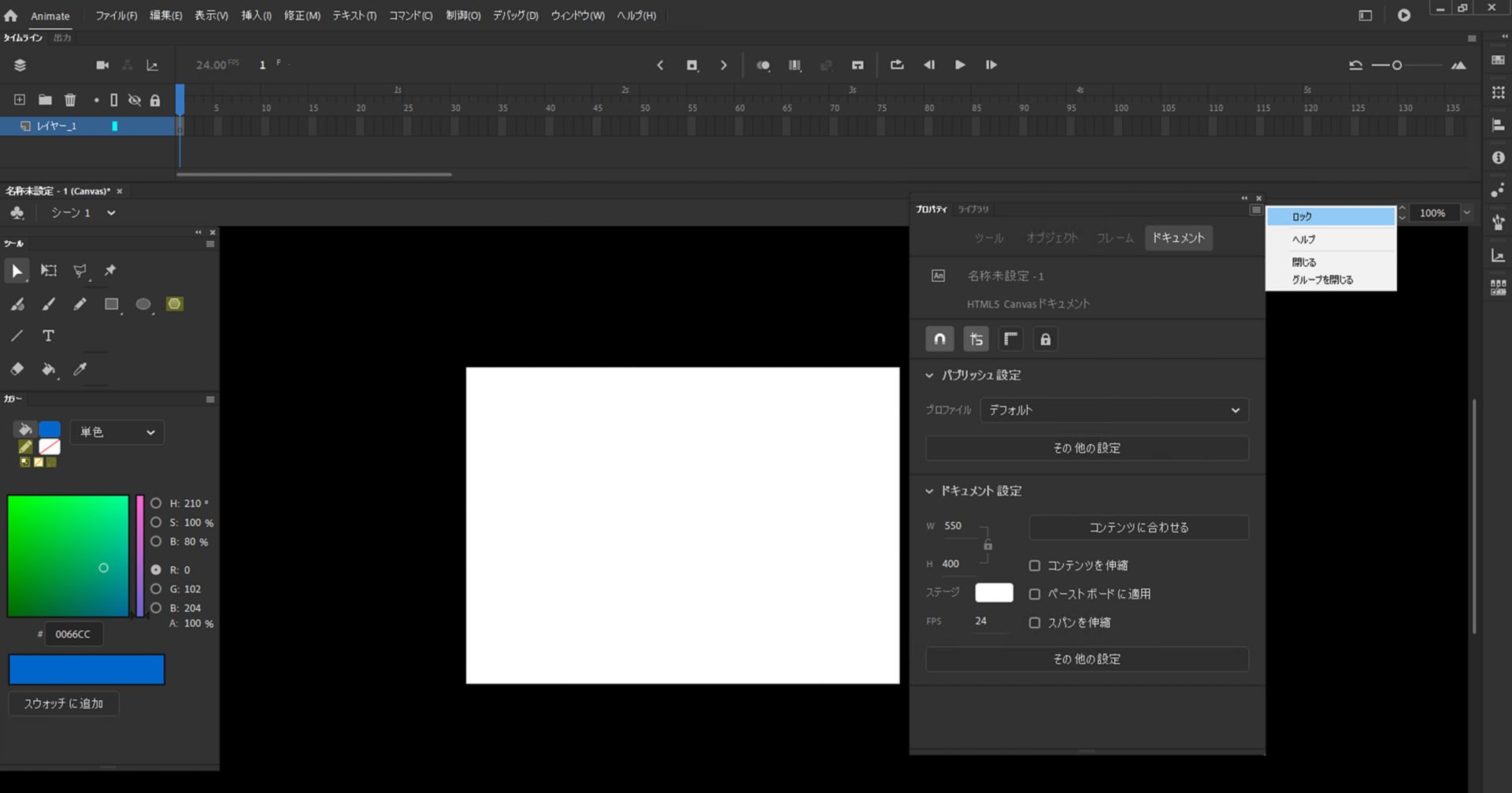This screenshot has height=793, width=1512.
Task: Select the Eyedropper tool
Action: click(x=80, y=369)
